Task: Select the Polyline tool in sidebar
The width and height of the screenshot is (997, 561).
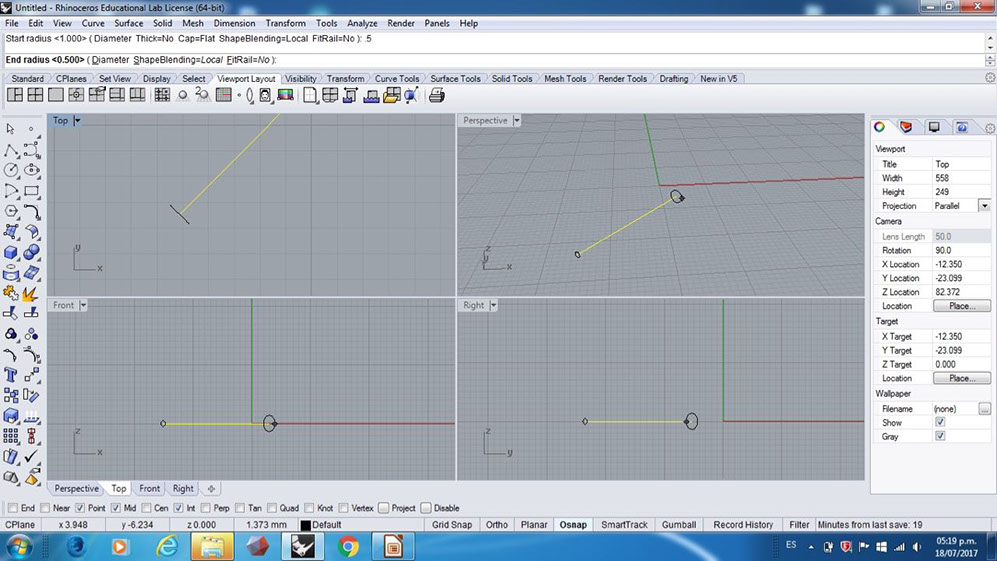Action: pos(11,150)
